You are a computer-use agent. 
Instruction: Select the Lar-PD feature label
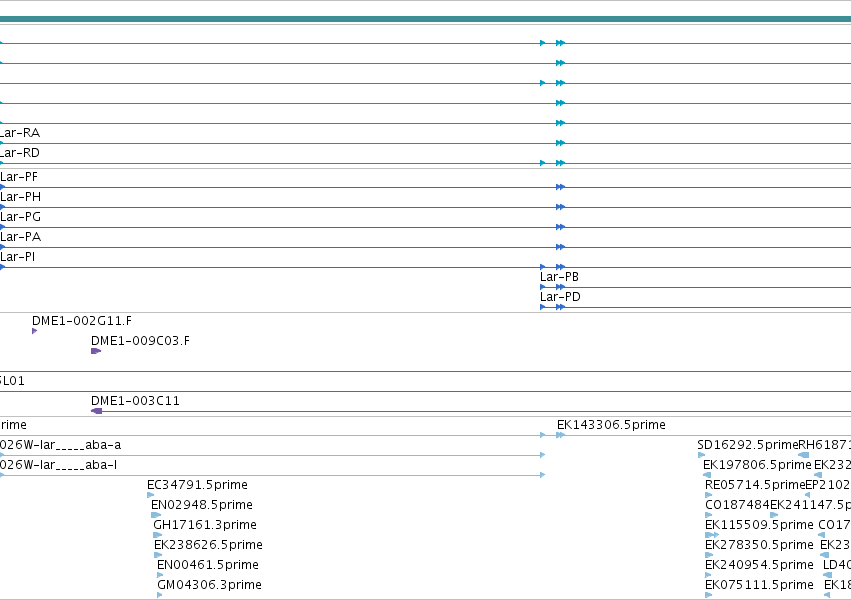pyautogui.click(x=560, y=297)
